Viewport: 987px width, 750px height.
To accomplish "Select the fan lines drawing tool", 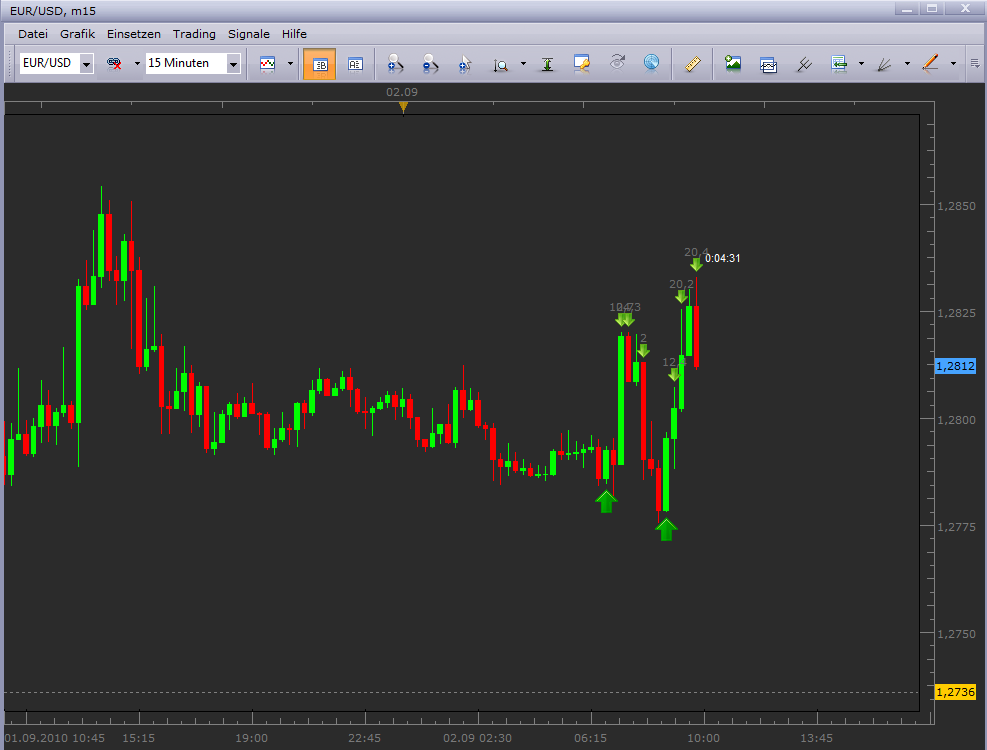I will click(x=884, y=64).
